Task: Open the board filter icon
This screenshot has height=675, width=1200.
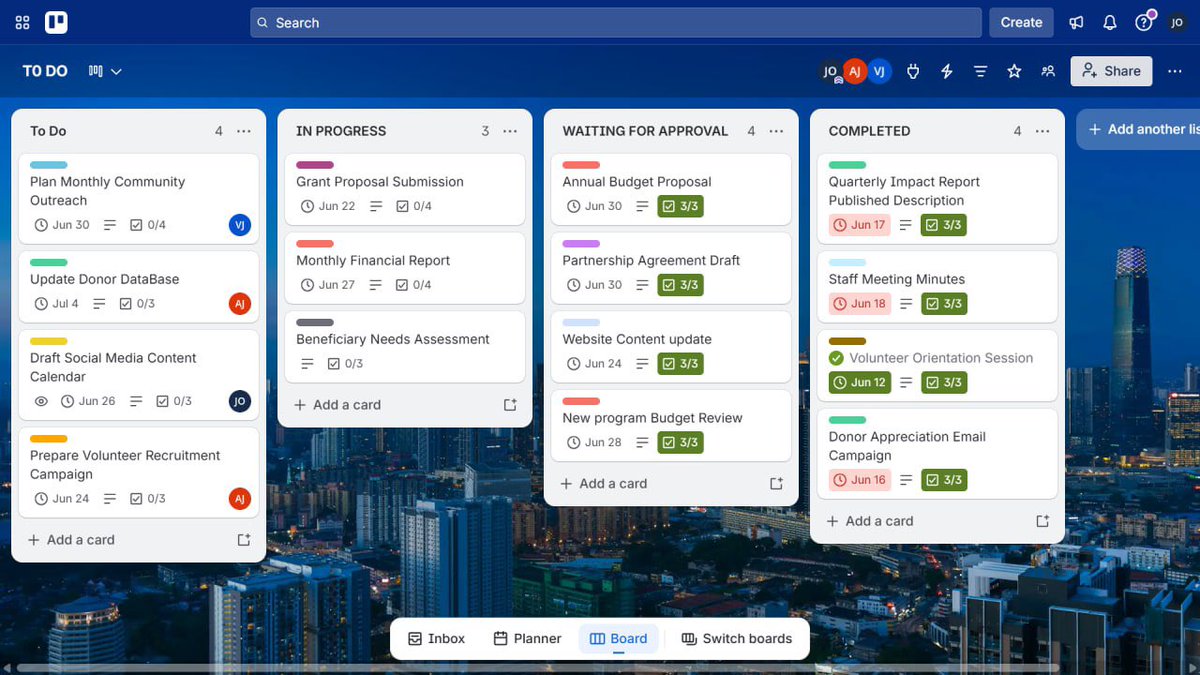Action: (981, 71)
